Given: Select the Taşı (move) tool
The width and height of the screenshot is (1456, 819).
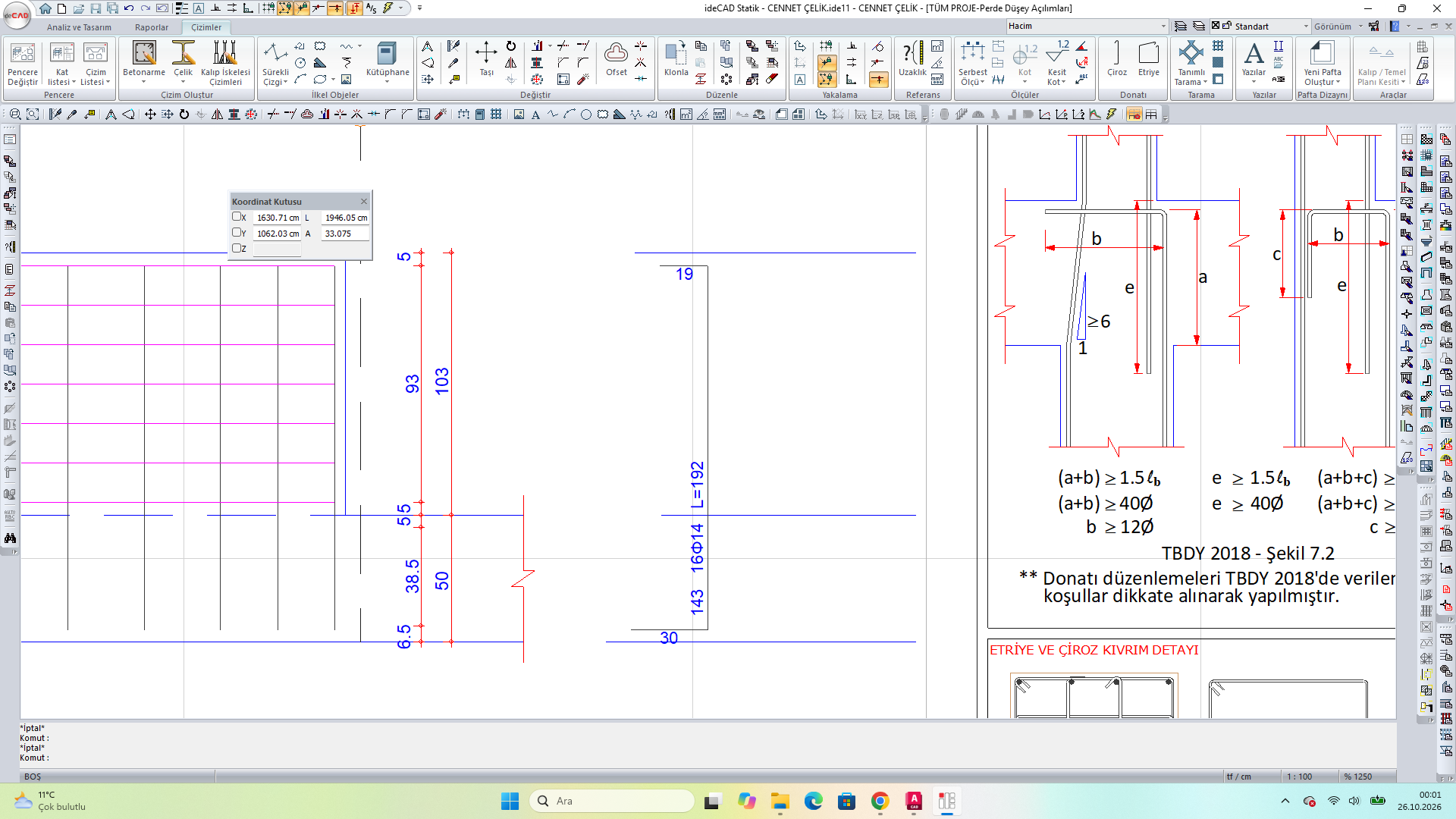Looking at the screenshot, I should click(x=486, y=59).
